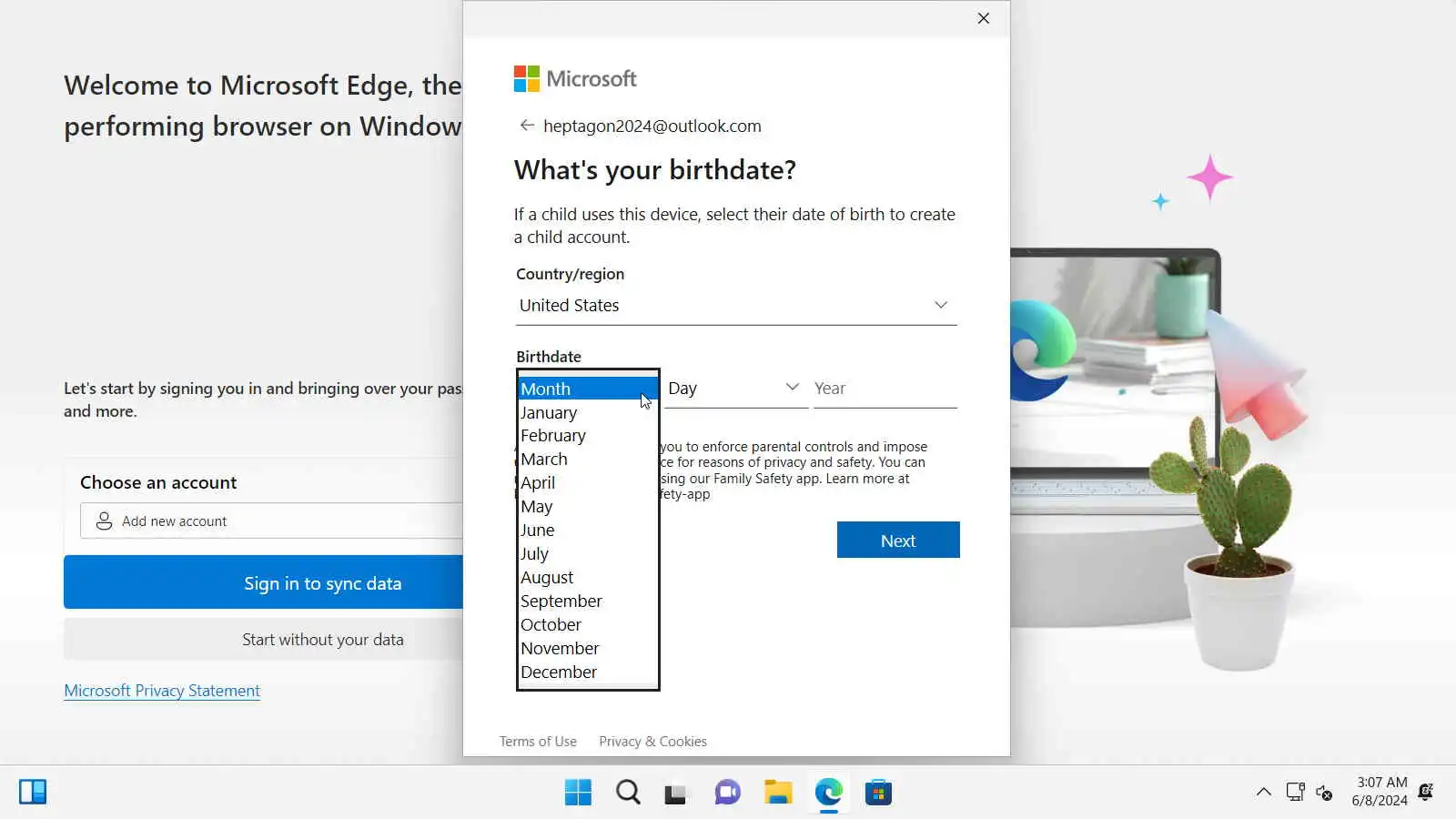Show hidden system tray icons
Screen dimensions: 1456x819
(1264, 792)
